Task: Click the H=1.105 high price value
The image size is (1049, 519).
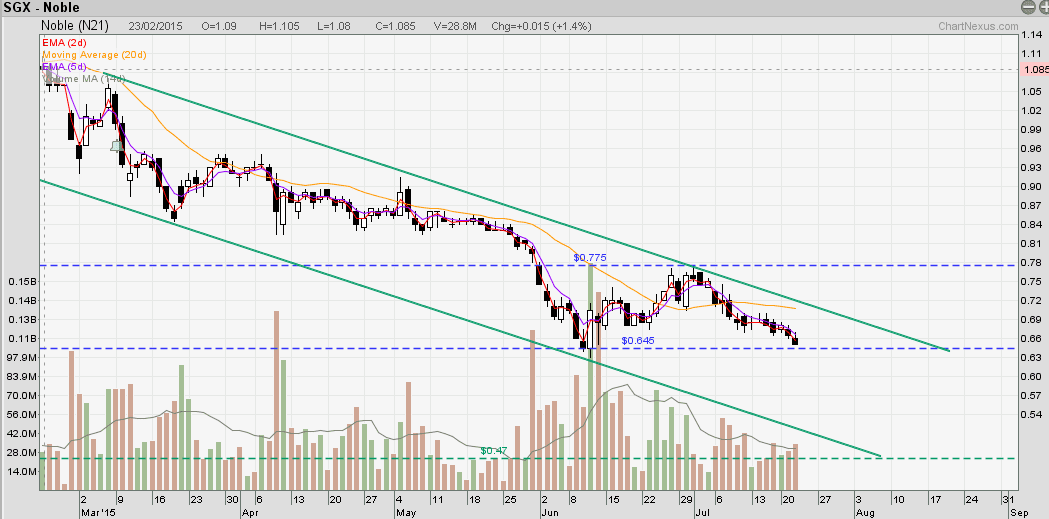Action: tap(279, 26)
